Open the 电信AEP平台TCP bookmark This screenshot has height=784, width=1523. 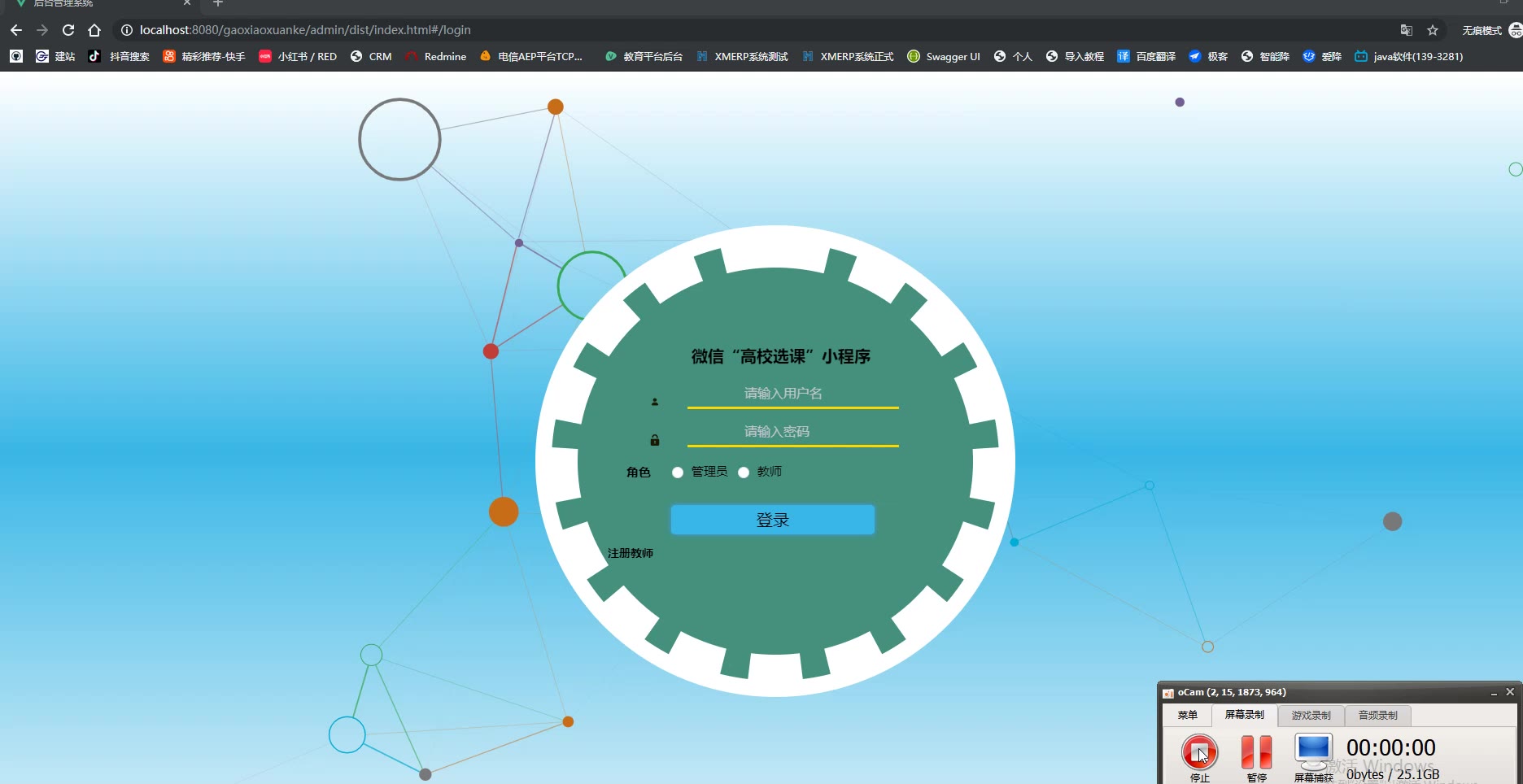tap(531, 56)
